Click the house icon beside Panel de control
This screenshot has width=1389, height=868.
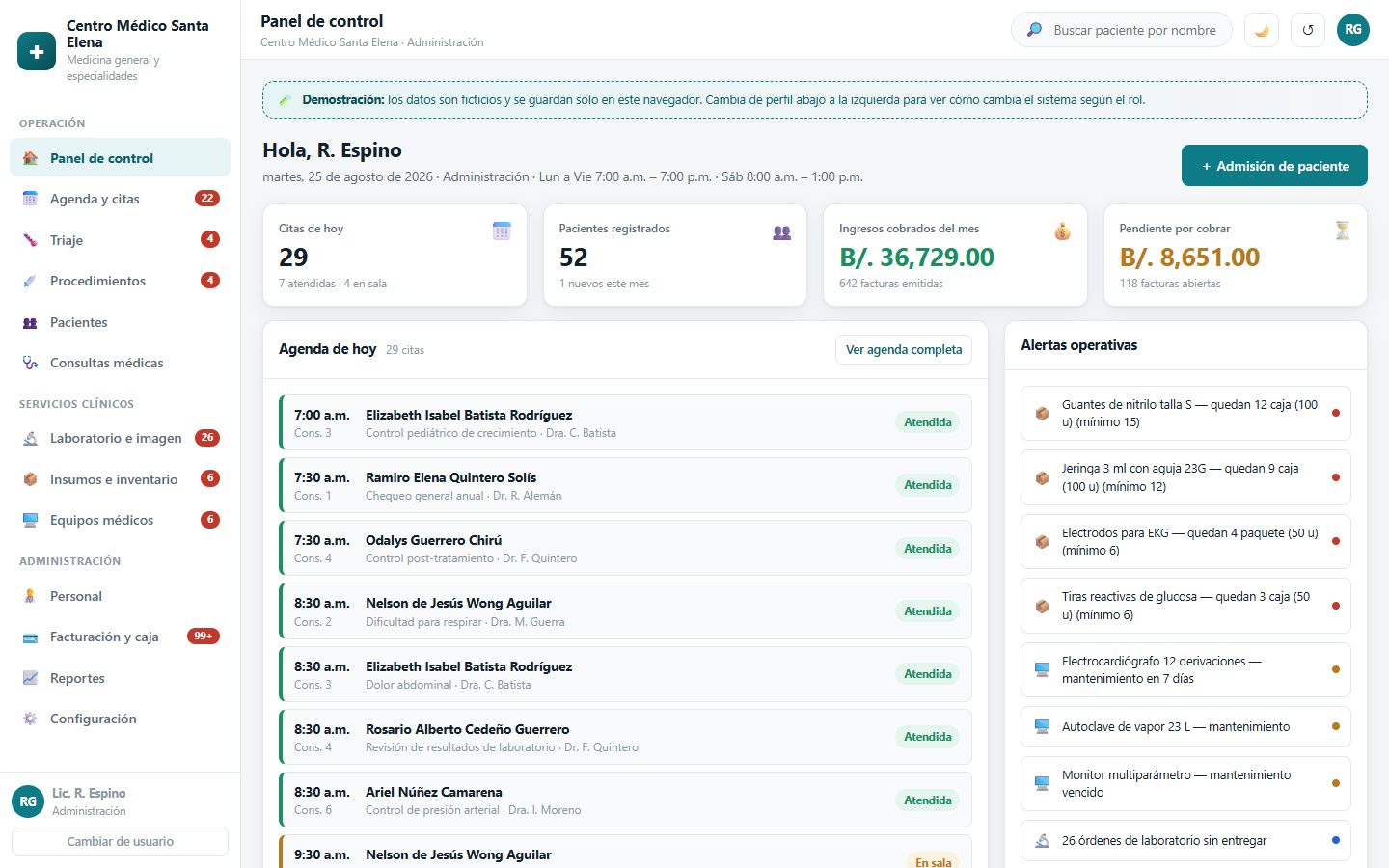[x=30, y=158]
